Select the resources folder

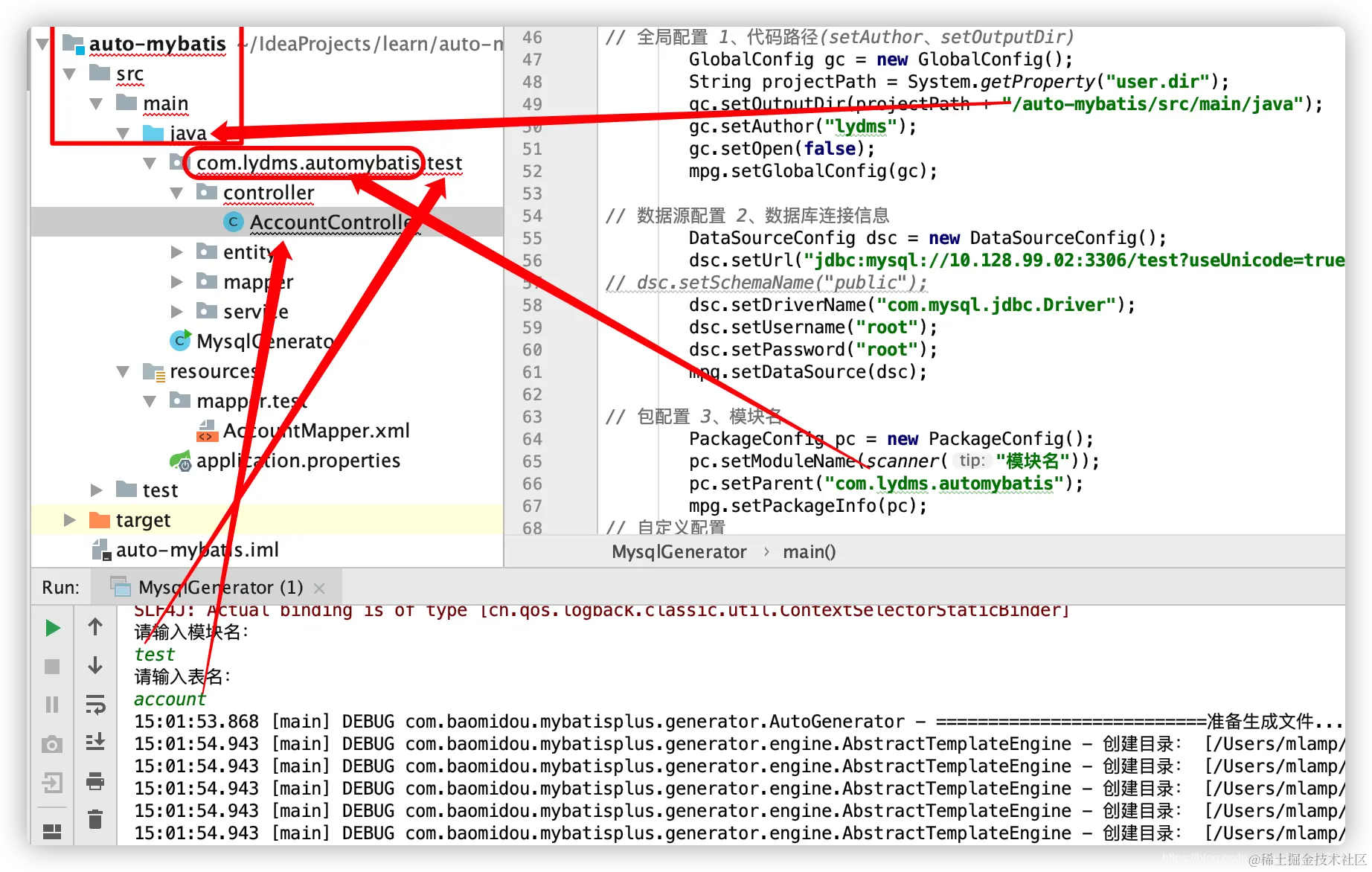[x=213, y=371]
